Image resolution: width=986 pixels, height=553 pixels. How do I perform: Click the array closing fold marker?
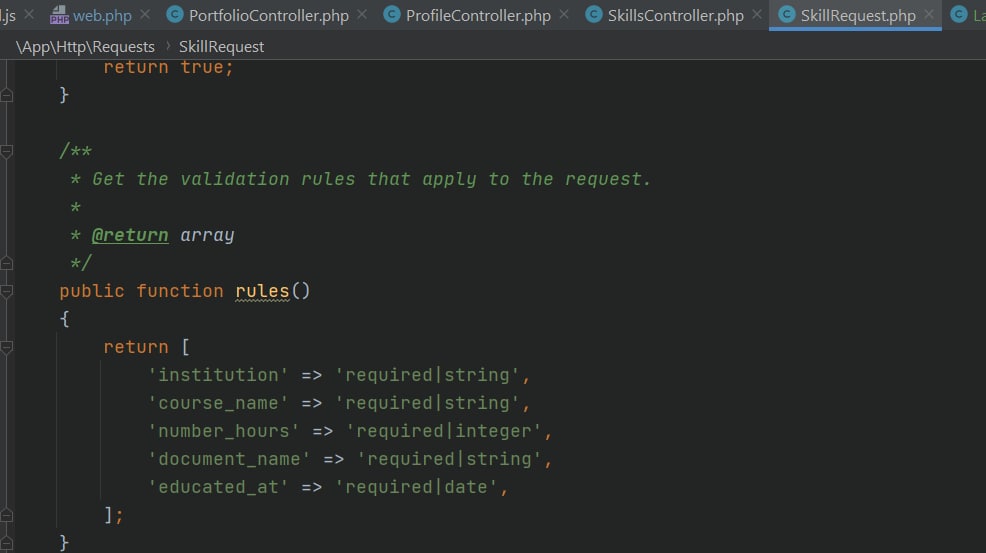[7, 515]
